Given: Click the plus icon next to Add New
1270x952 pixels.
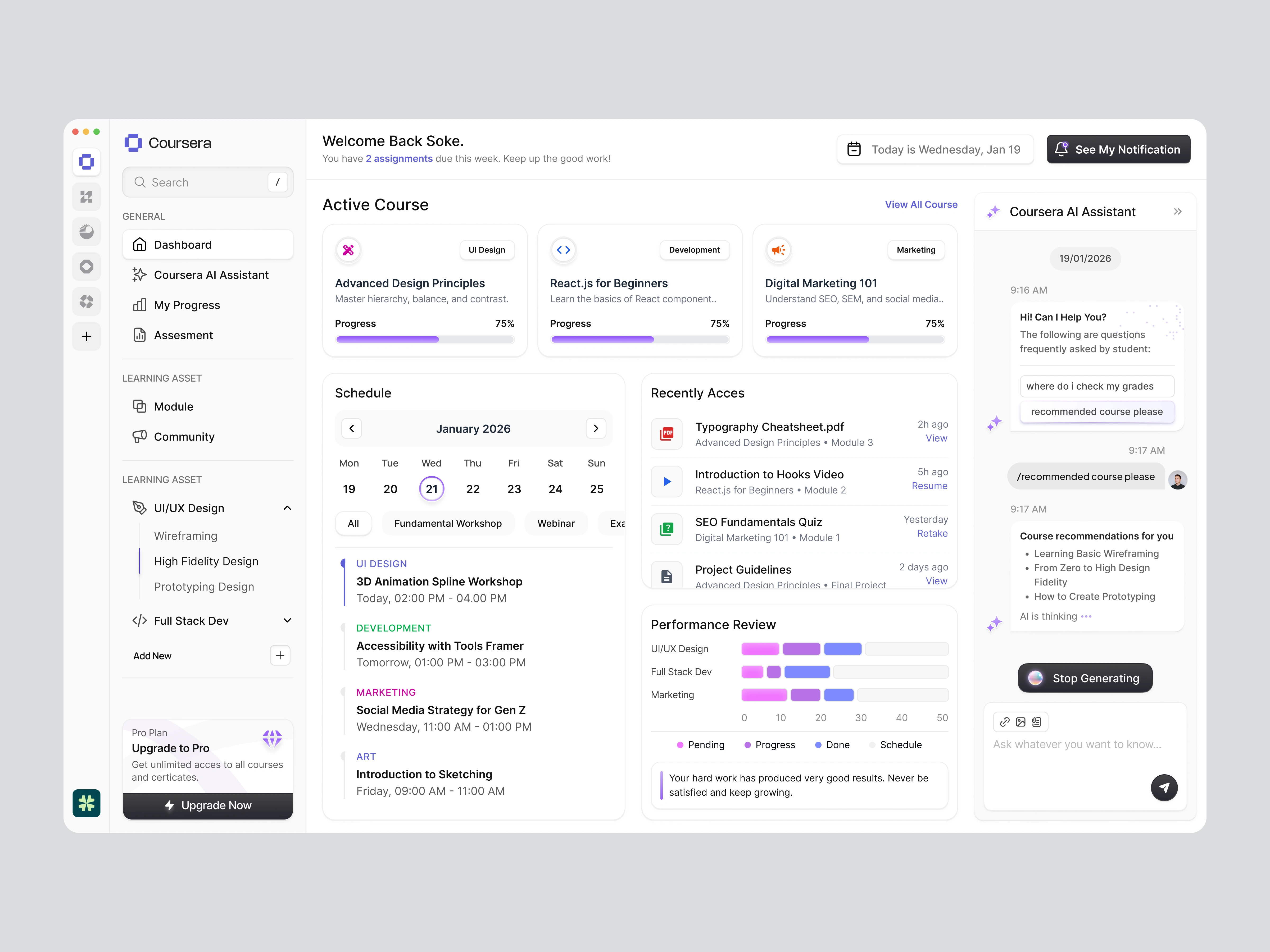Looking at the screenshot, I should click(280, 655).
